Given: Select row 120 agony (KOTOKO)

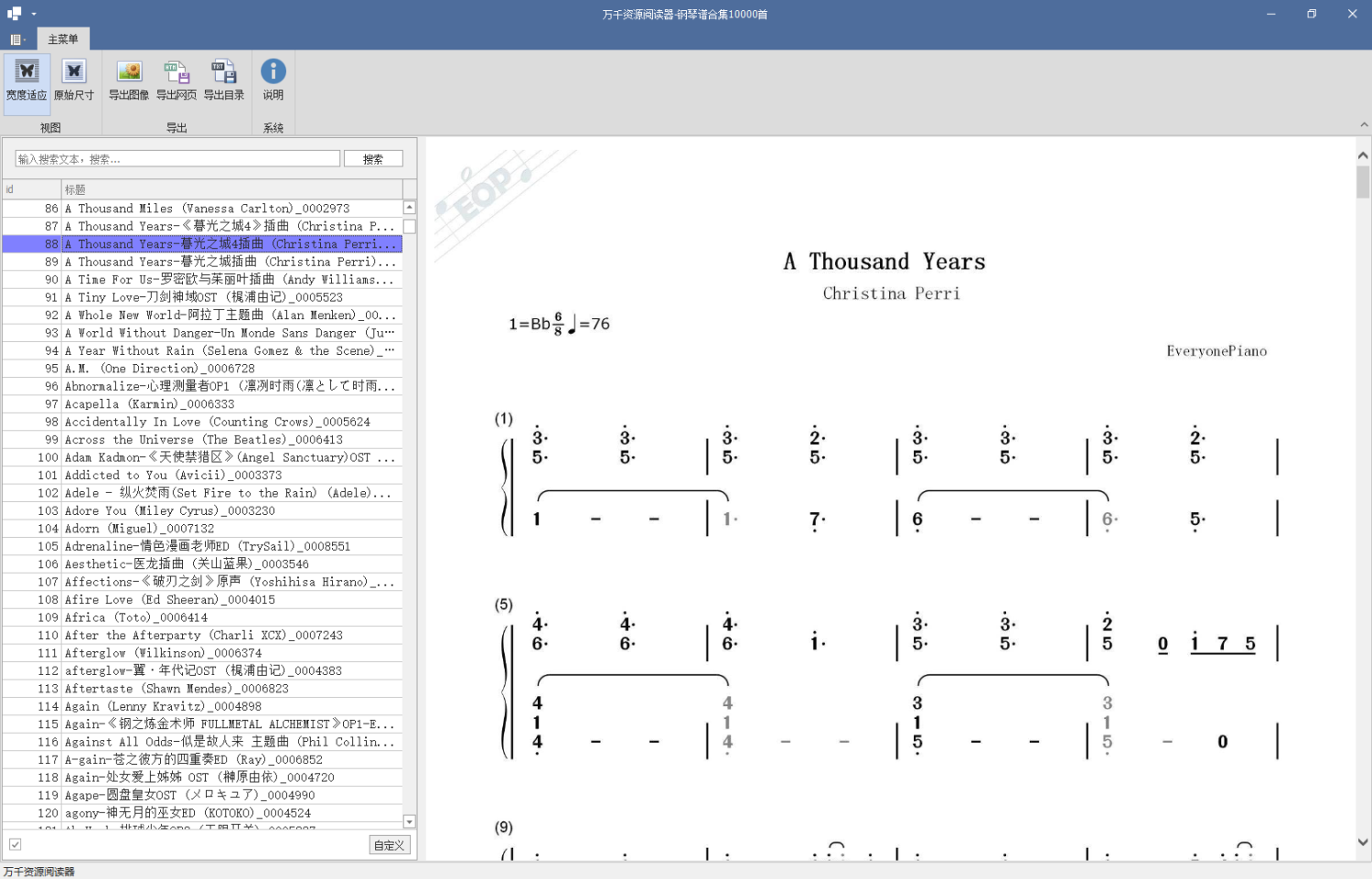Looking at the screenshot, I should point(202,813).
